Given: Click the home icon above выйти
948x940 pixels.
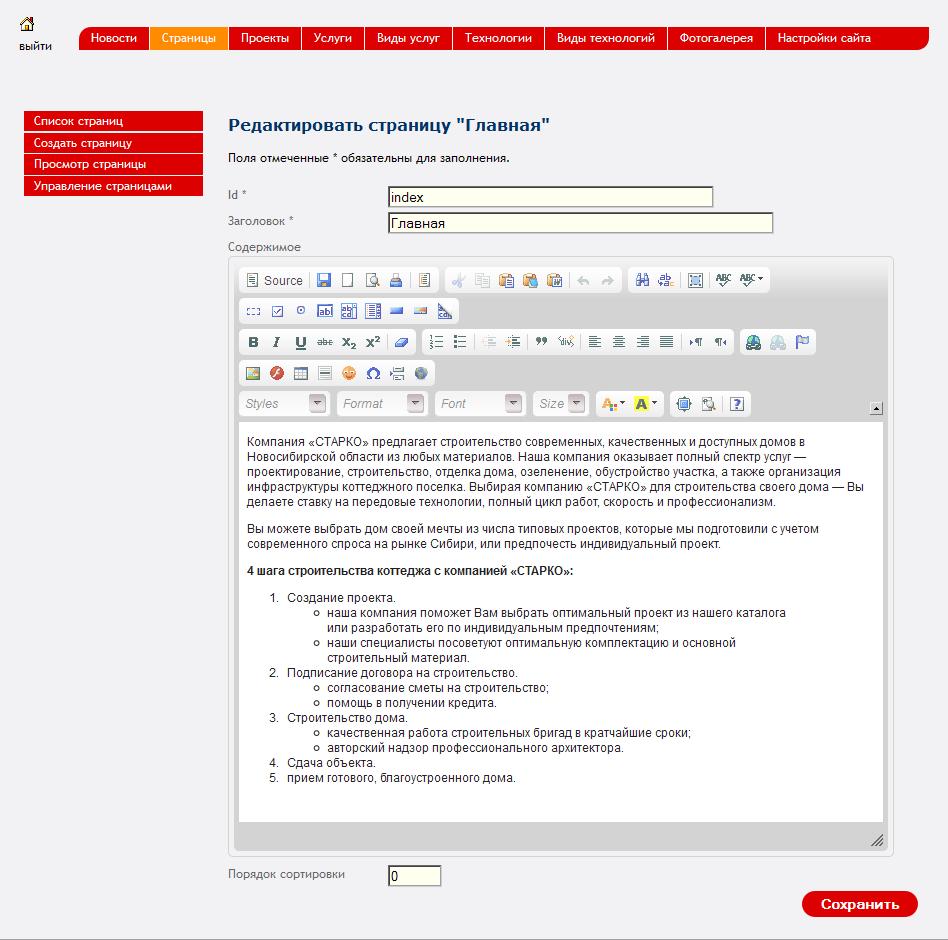Looking at the screenshot, I should click(x=27, y=24).
